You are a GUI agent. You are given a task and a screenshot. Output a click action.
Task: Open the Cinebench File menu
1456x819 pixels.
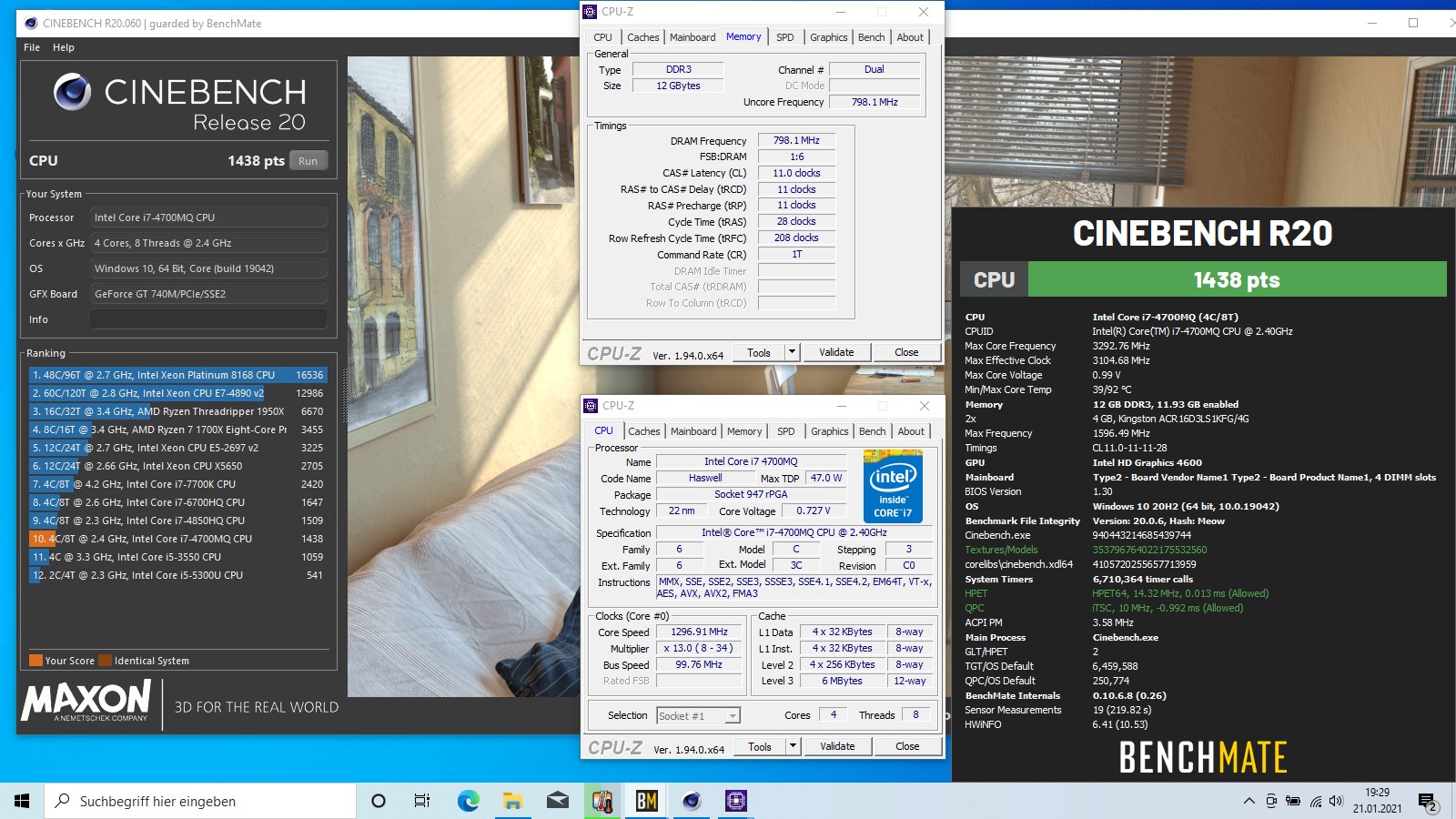[x=32, y=47]
